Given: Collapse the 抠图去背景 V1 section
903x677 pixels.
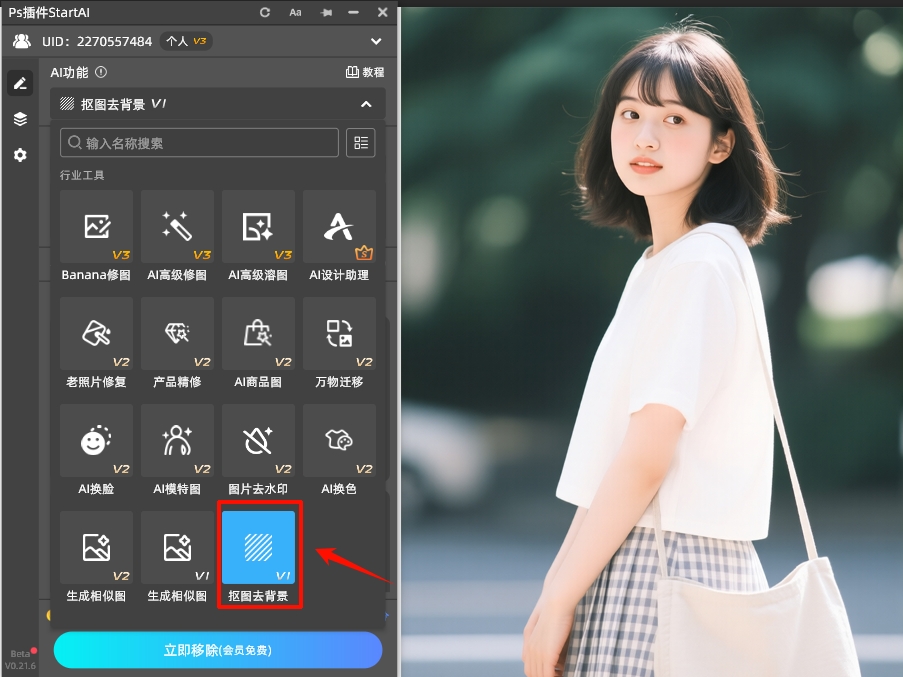Looking at the screenshot, I should 366,103.
